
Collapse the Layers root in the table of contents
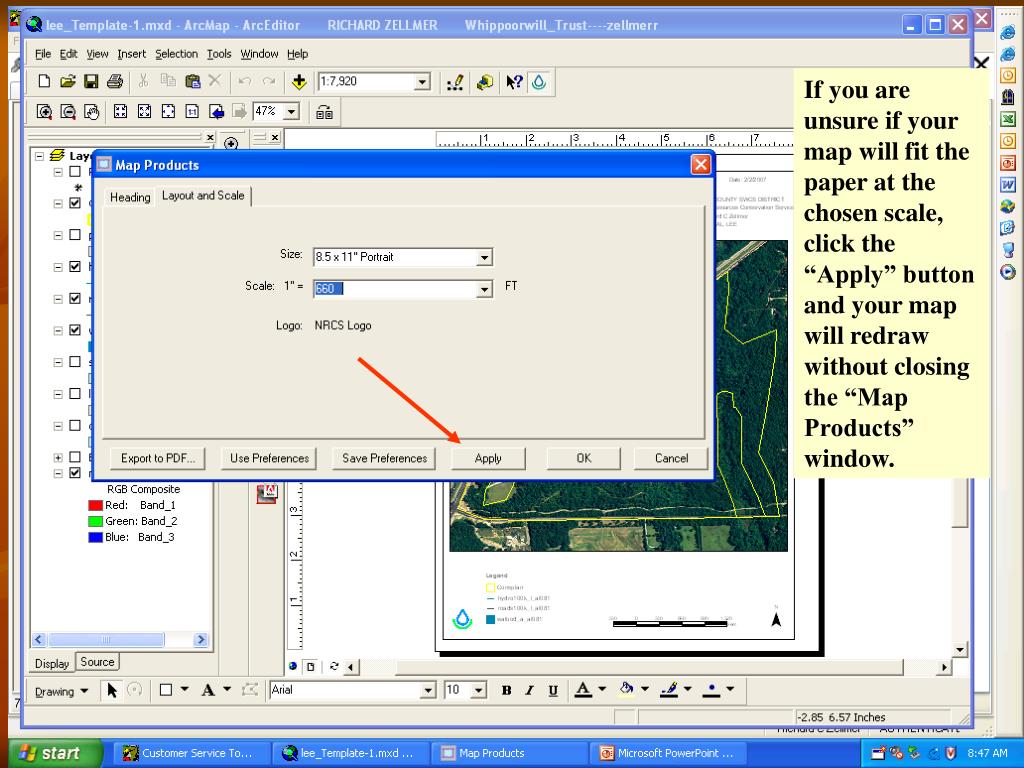(39, 156)
